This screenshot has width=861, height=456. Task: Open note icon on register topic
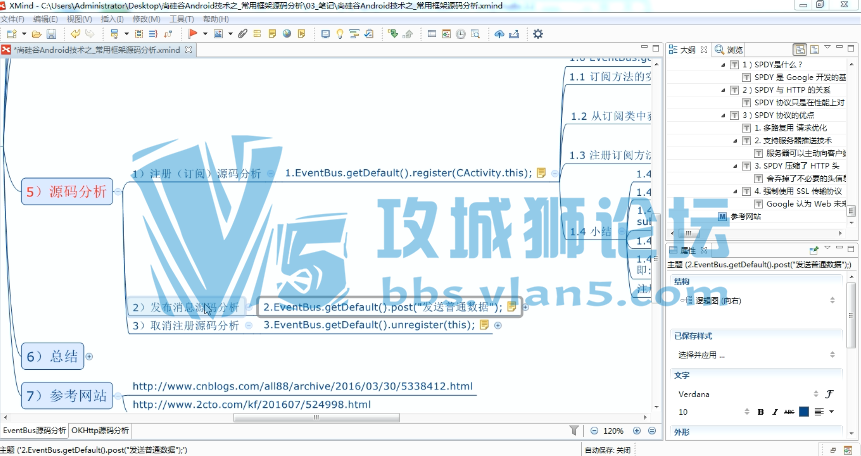541,173
